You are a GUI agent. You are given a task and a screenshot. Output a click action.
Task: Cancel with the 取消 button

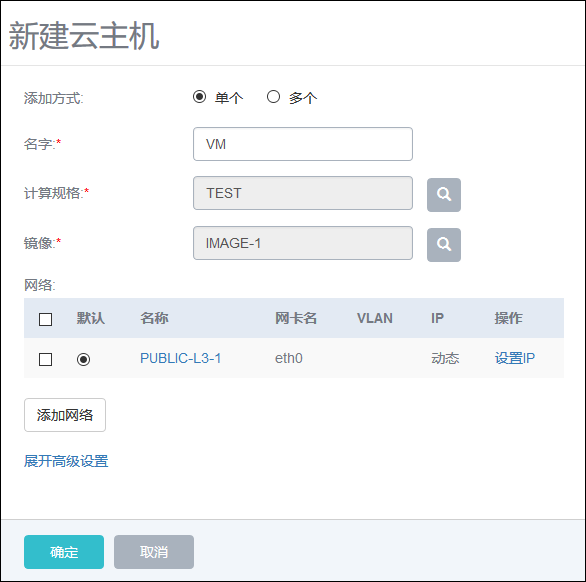[154, 552]
